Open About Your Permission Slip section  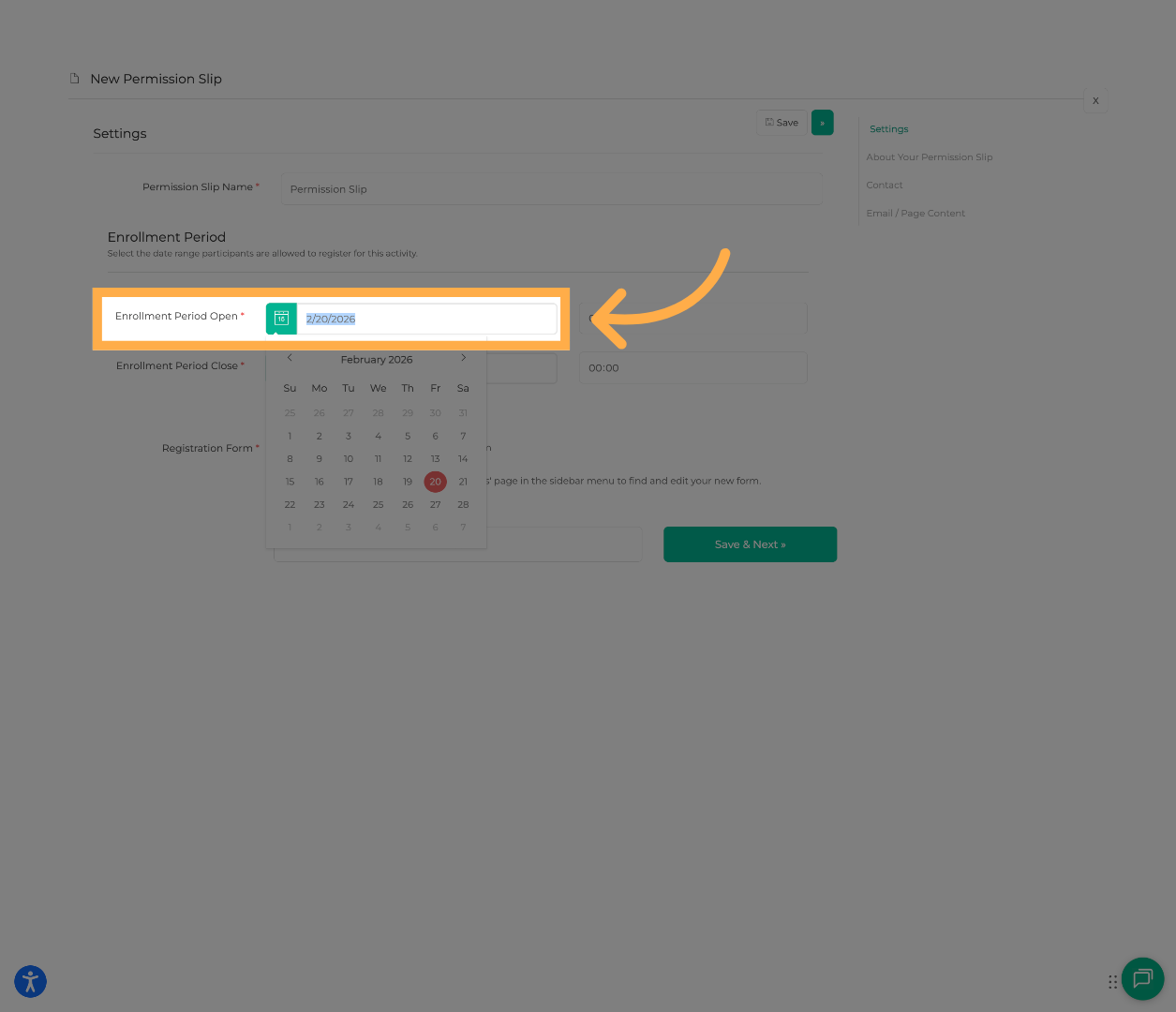tap(929, 157)
